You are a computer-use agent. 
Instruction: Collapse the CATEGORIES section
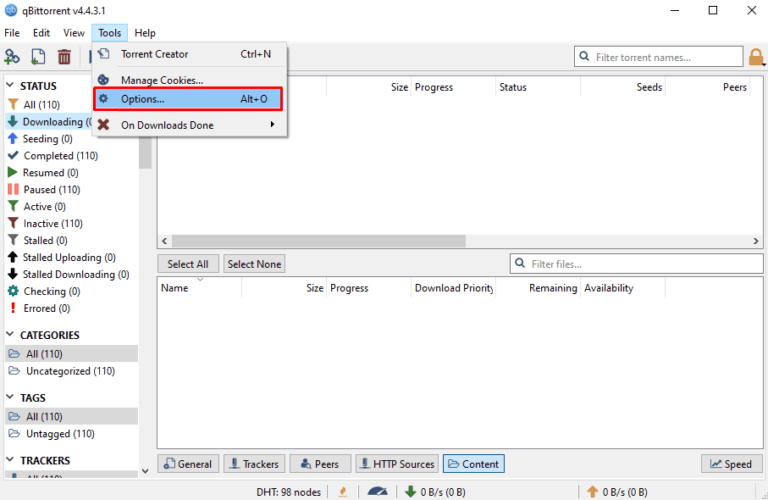pos(10,334)
